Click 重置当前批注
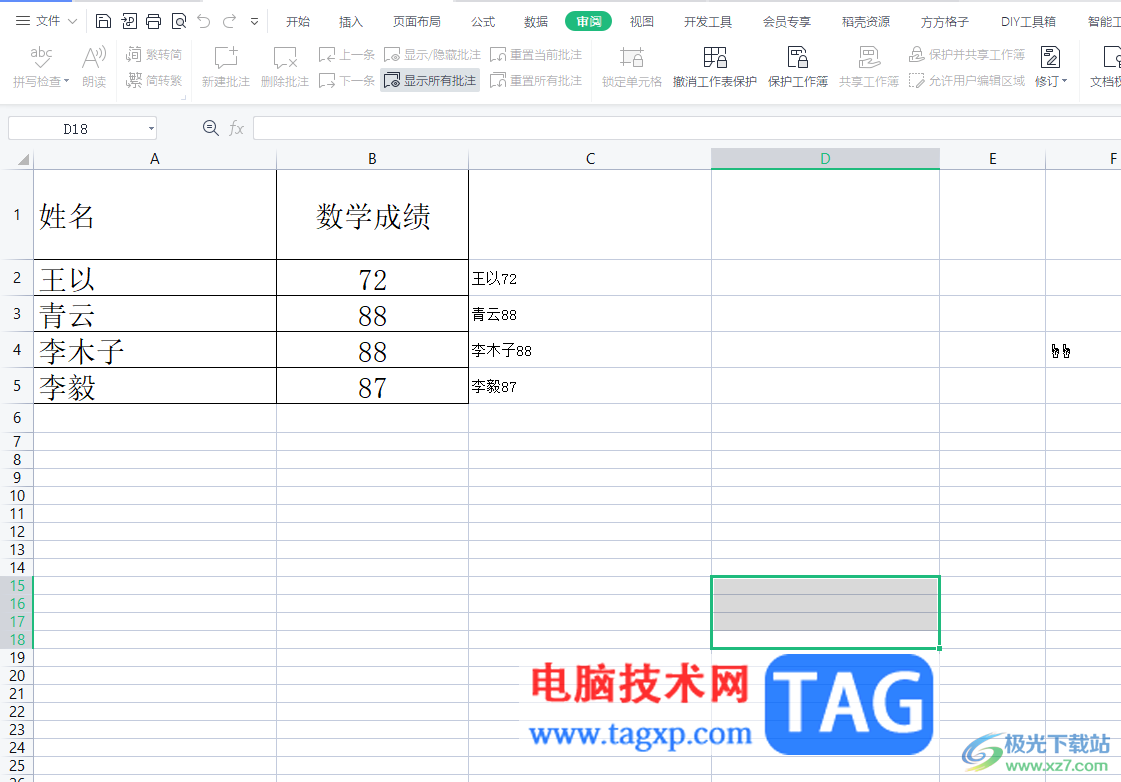 (535, 54)
